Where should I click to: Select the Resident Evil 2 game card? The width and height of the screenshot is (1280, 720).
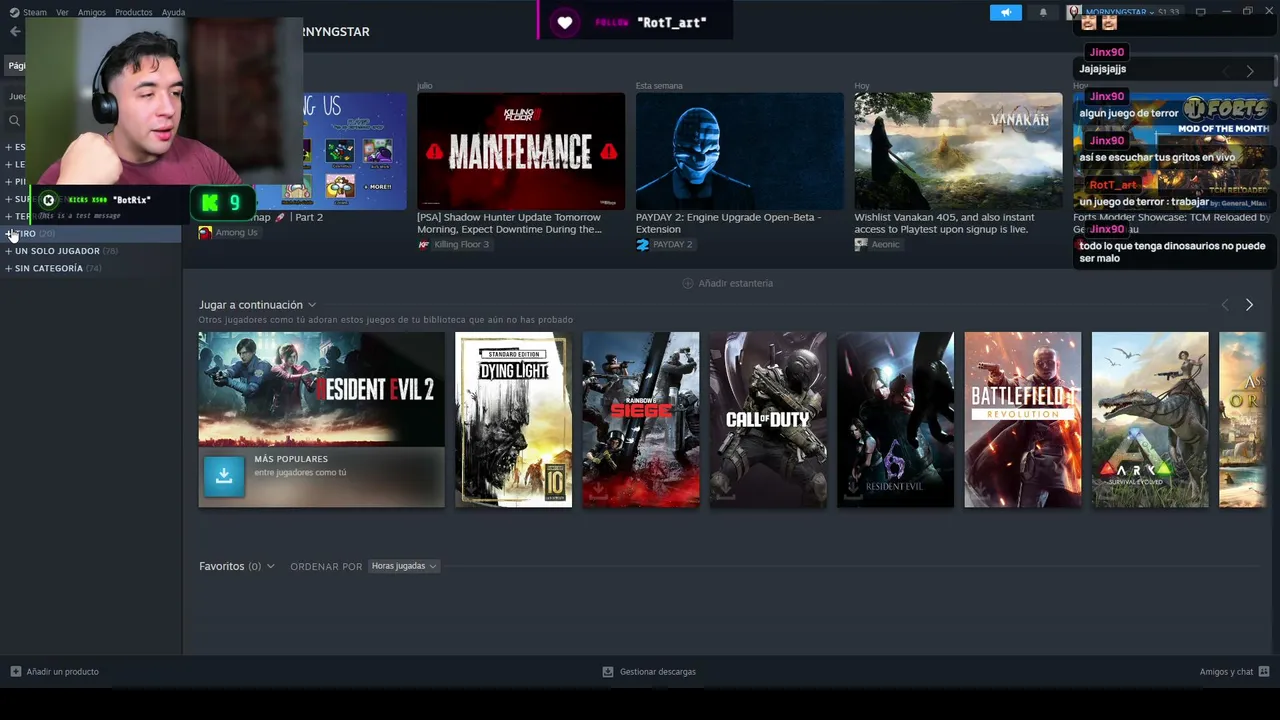[x=321, y=420]
